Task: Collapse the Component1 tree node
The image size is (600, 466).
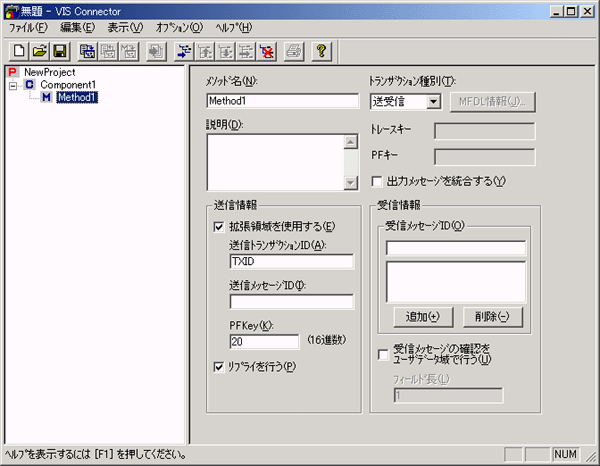Action: pyautogui.click(x=13, y=86)
